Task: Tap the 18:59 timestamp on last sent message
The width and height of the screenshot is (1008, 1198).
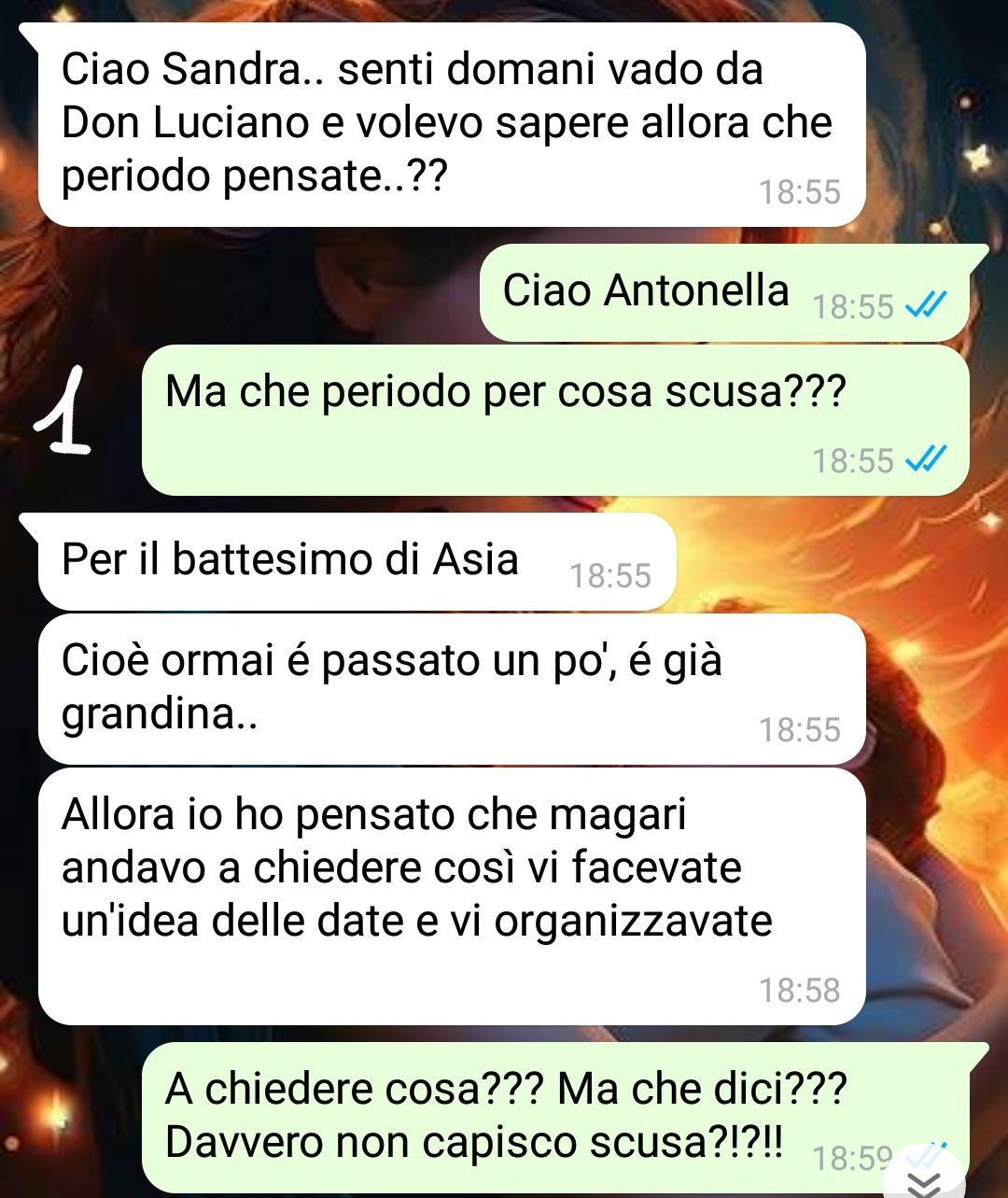Action: click(x=853, y=1158)
